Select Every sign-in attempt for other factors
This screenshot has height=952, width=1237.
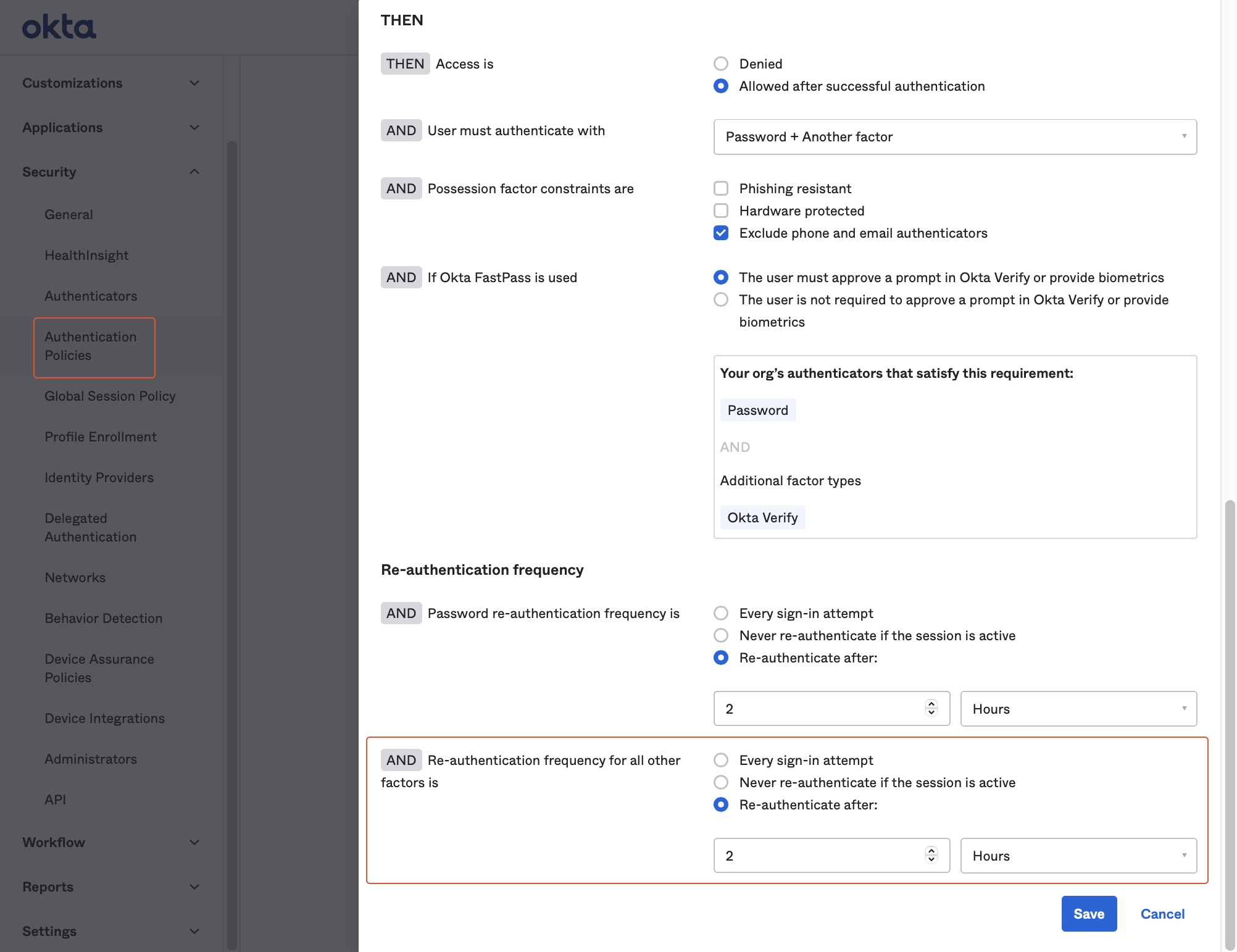[x=721, y=760]
